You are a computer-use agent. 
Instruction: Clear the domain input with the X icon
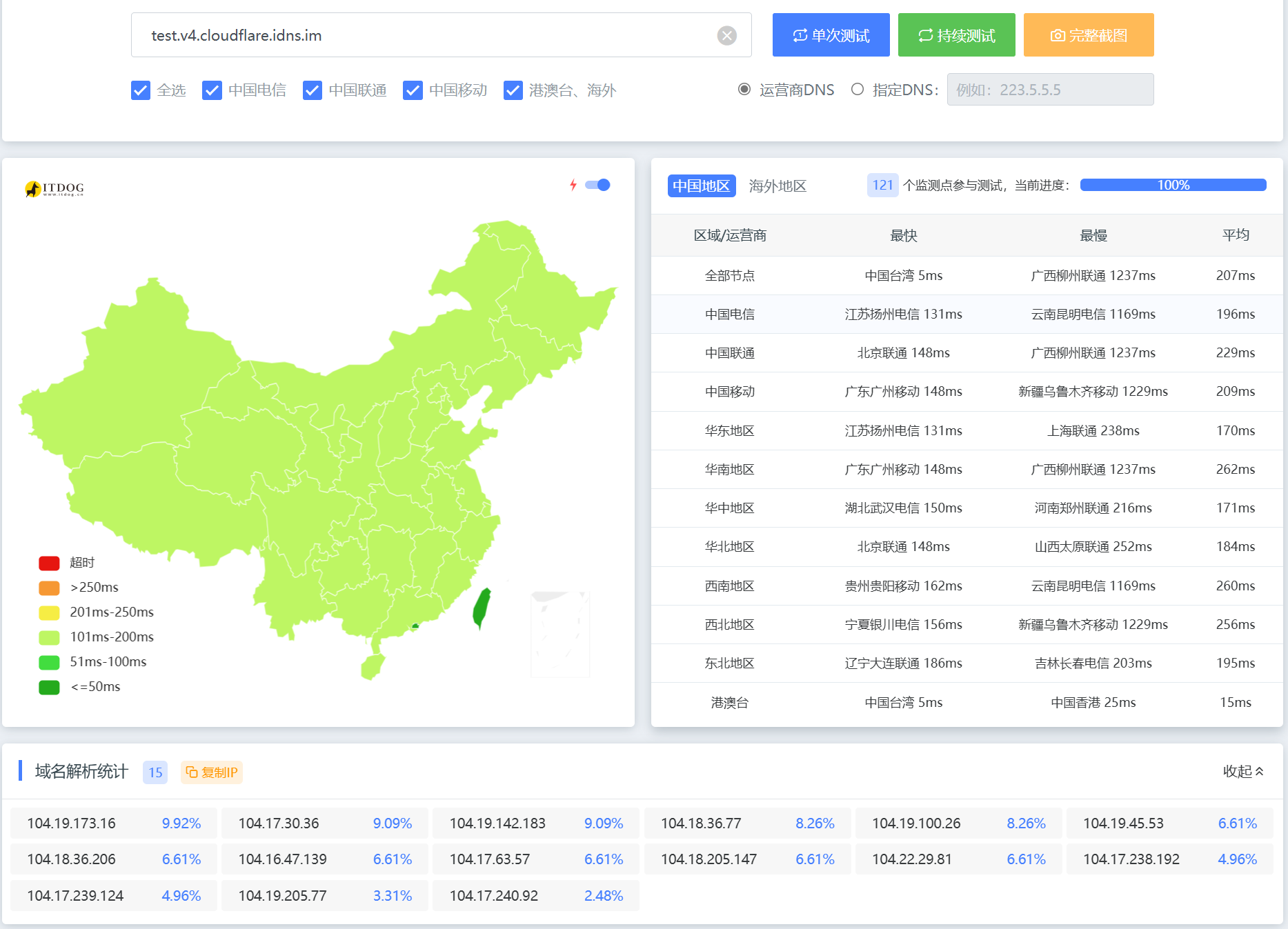[726, 35]
